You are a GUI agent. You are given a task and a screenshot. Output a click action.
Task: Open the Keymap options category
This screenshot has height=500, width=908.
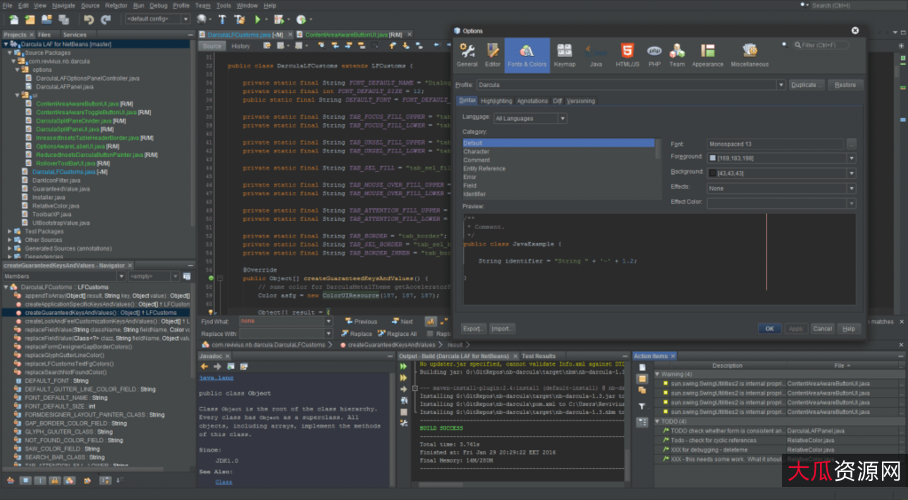pyautogui.click(x=564, y=54)
